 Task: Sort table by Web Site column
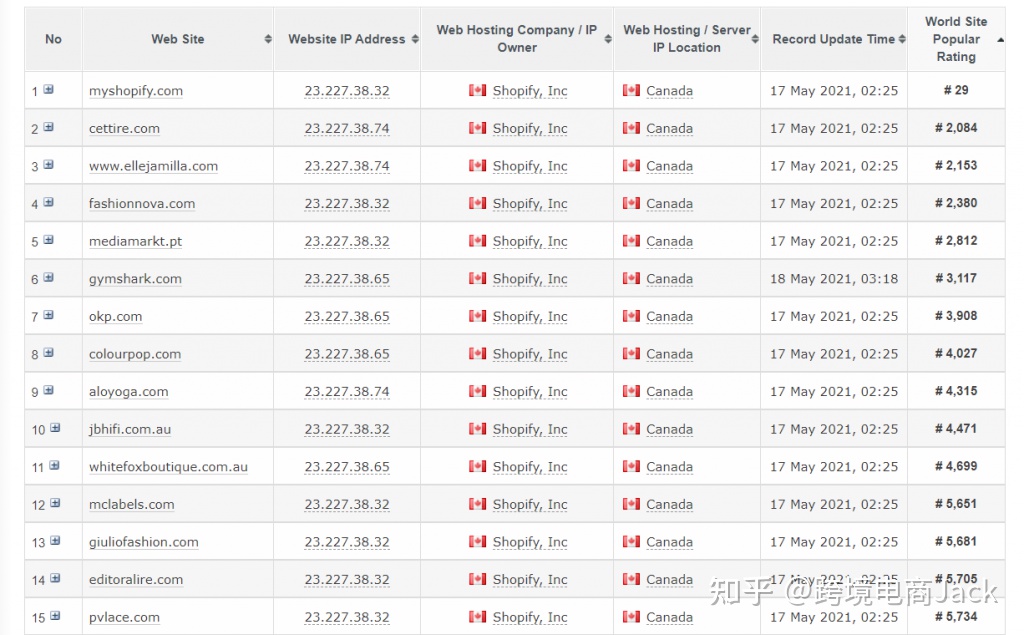tap(268, 39)
